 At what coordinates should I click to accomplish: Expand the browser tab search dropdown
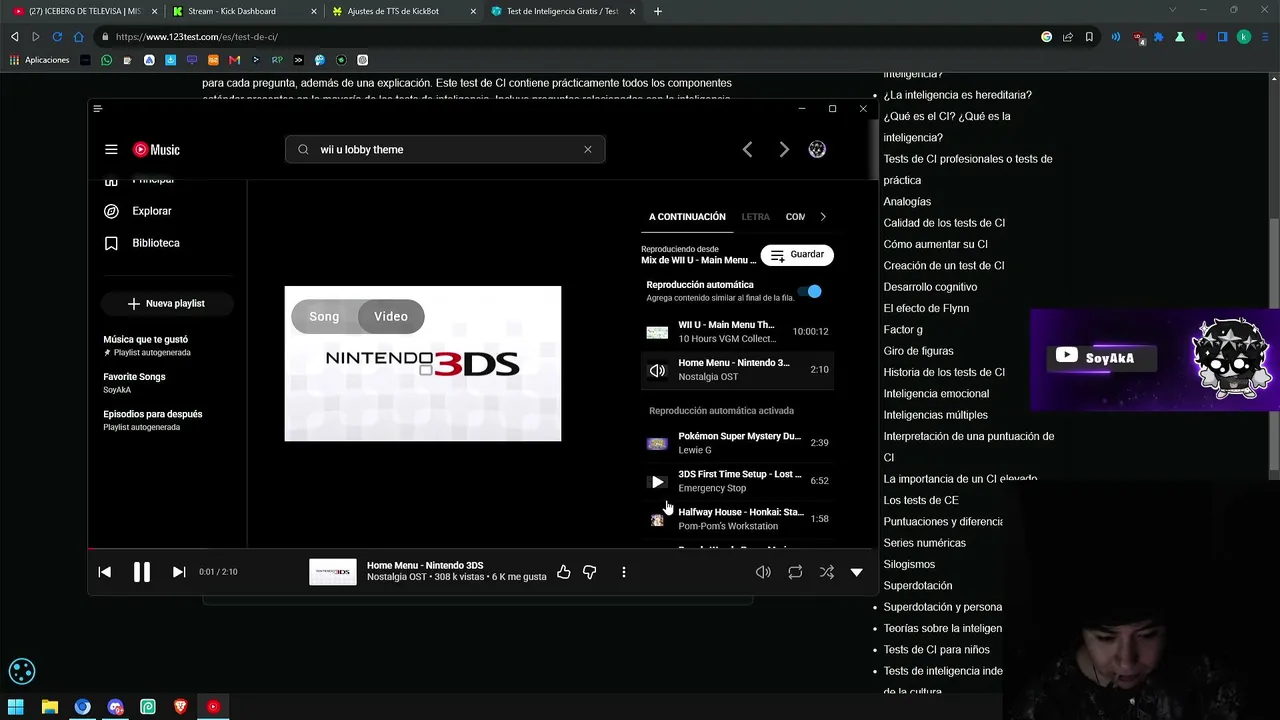tap(1173, 10)
